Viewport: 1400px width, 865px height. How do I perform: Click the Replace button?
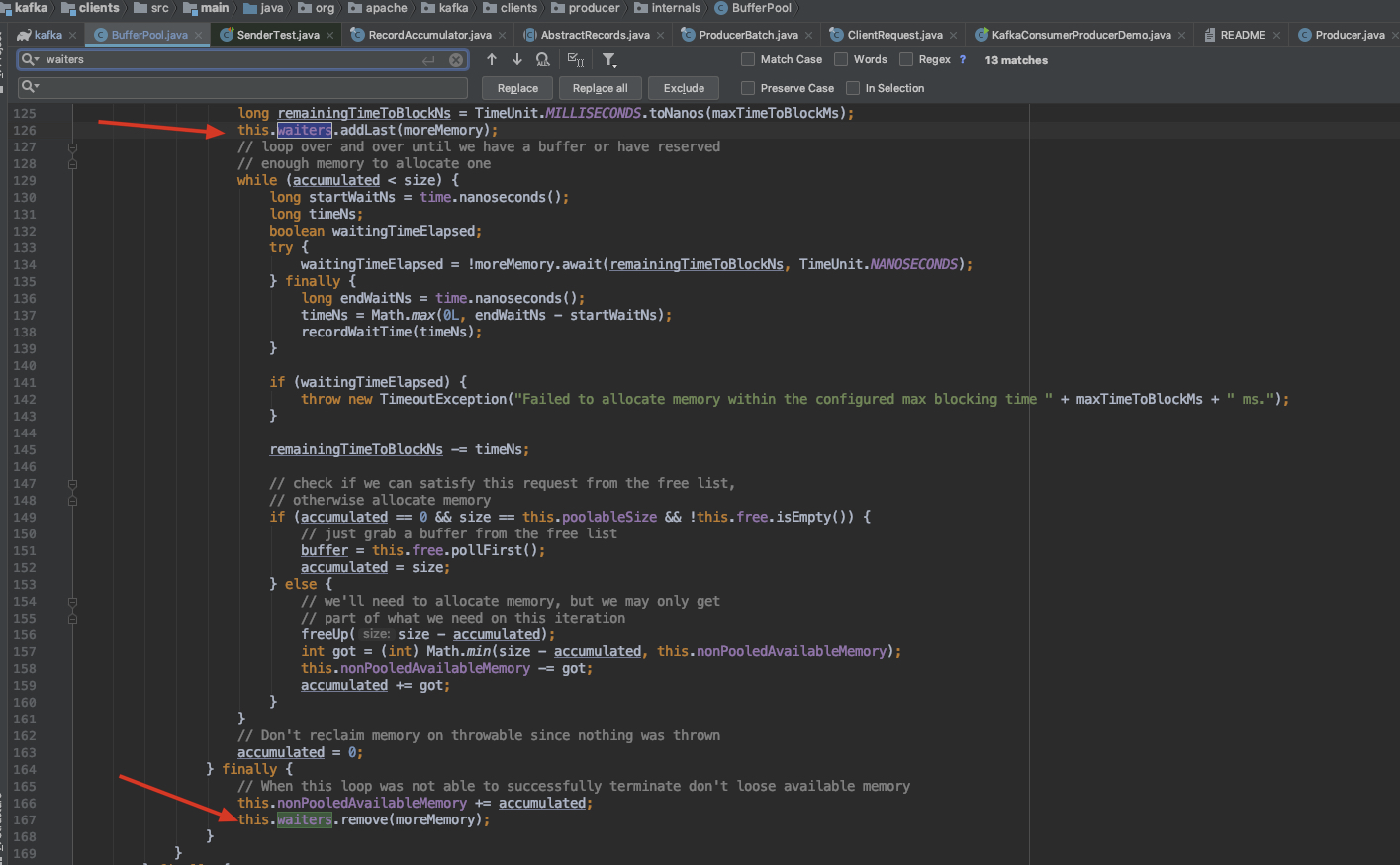[517, 88]
